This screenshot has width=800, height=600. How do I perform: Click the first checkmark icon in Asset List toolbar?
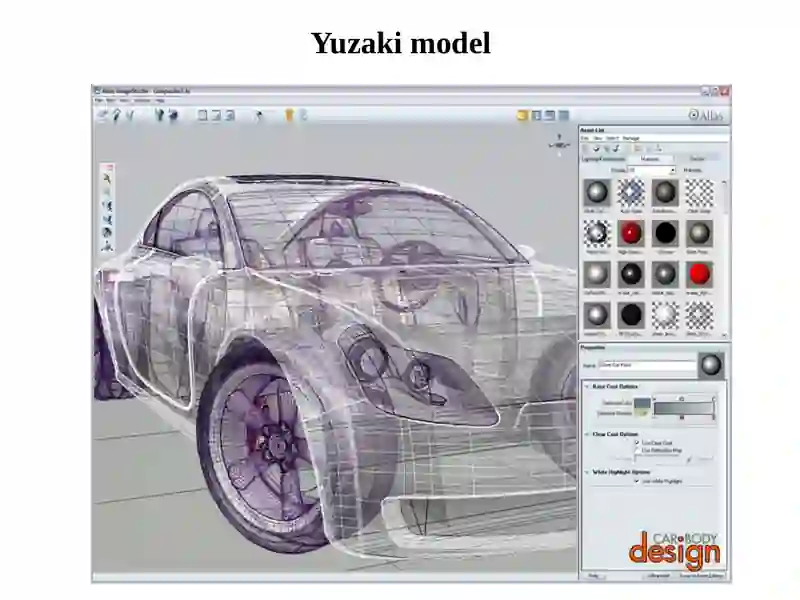(x=596, y=148)
